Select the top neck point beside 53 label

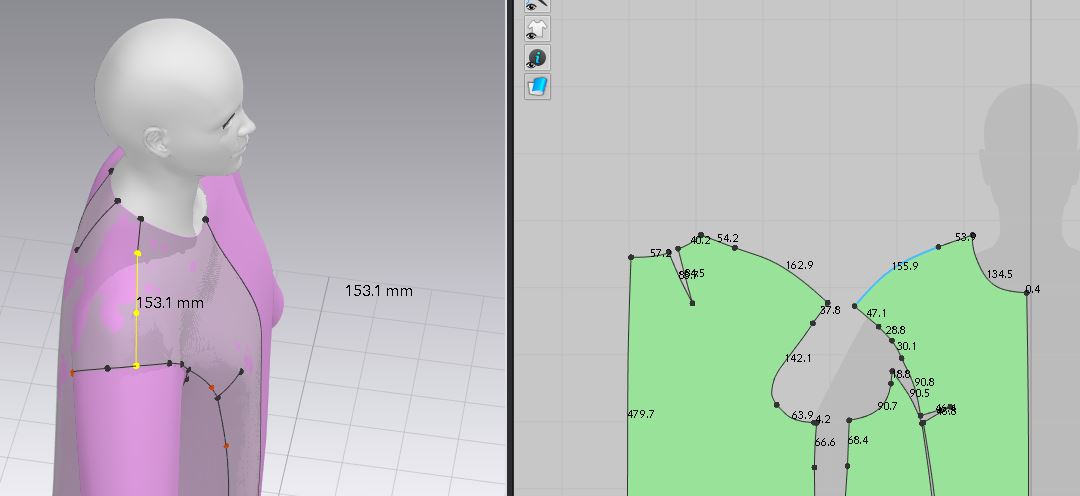[x=973, y=236]
